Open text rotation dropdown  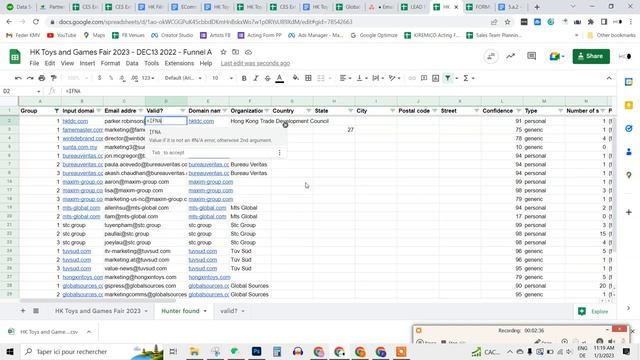(x=394, y=78)
